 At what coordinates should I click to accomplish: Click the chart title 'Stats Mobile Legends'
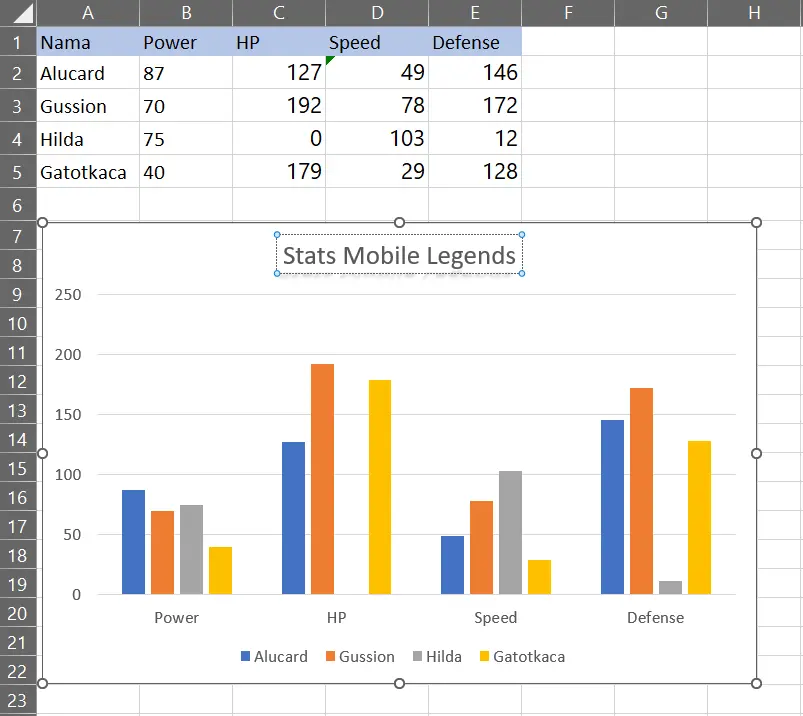(399, 255)
